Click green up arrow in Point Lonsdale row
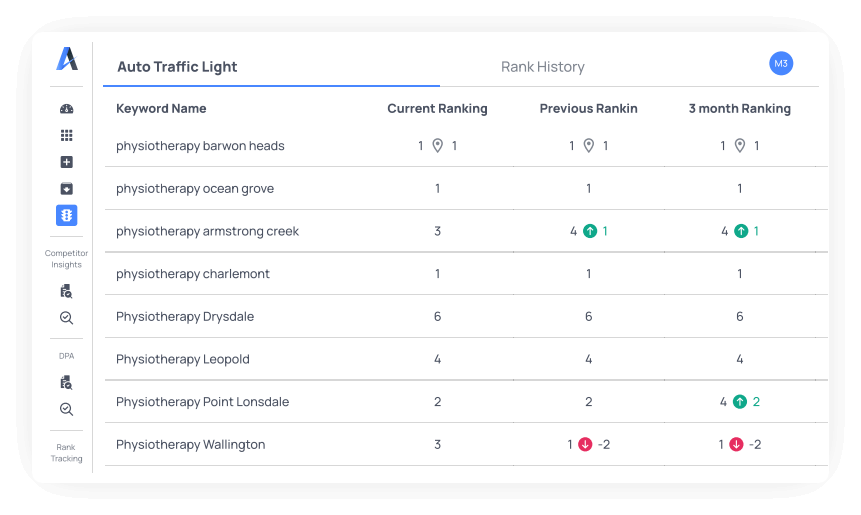The height and width of the screenshot is (515, 861). click(x=740, y=402)
